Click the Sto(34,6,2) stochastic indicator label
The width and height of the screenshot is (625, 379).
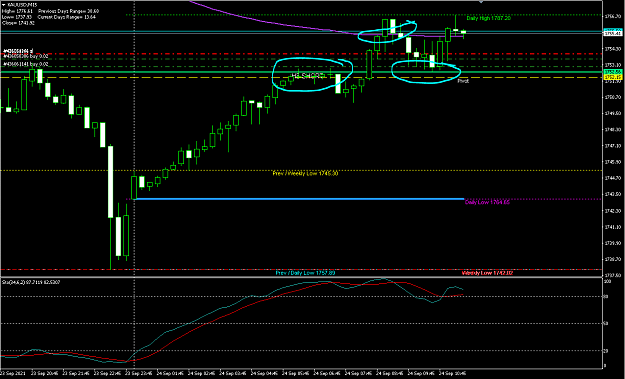coord(31,283)
